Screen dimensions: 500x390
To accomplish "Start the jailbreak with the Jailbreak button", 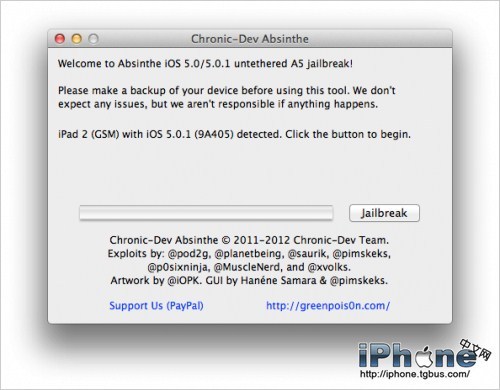I will point(384,213).
